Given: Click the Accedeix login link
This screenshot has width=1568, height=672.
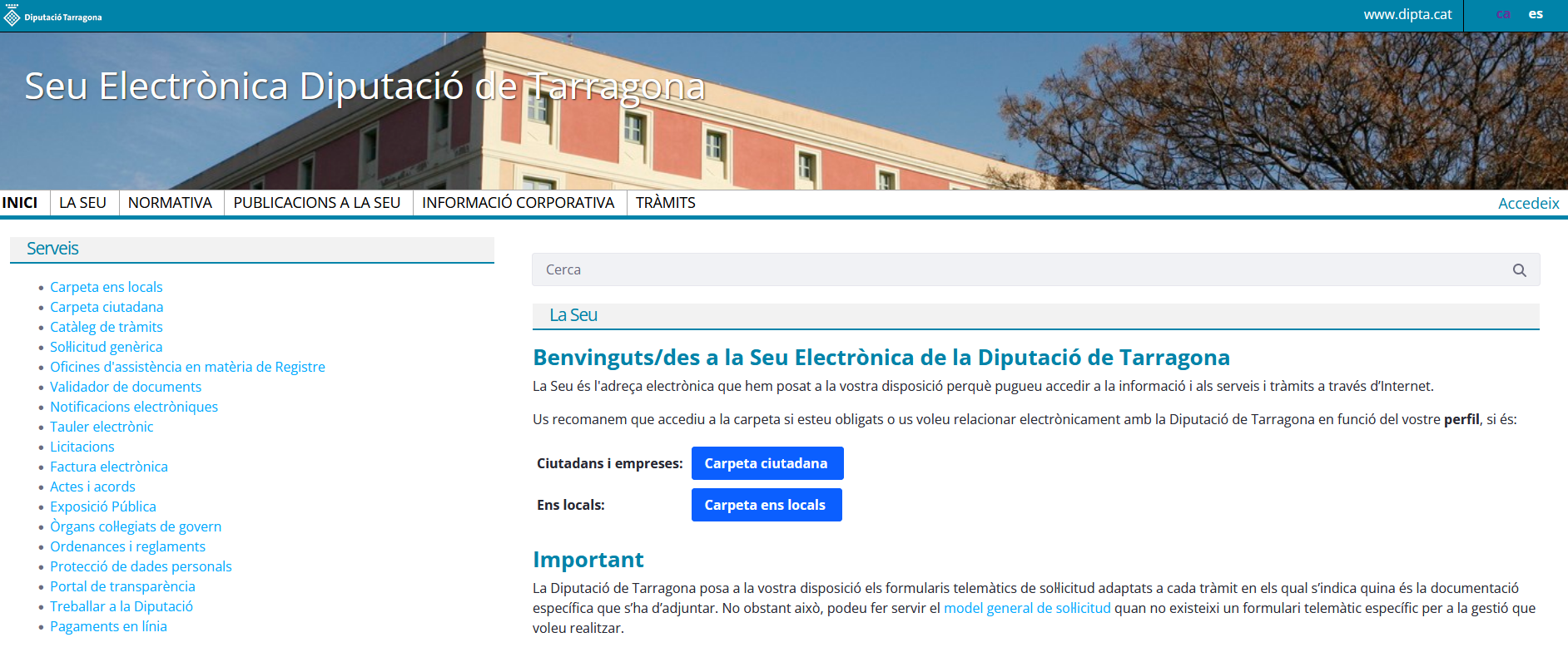Looking at the screenshot, I should click(x=1528, y=204).
